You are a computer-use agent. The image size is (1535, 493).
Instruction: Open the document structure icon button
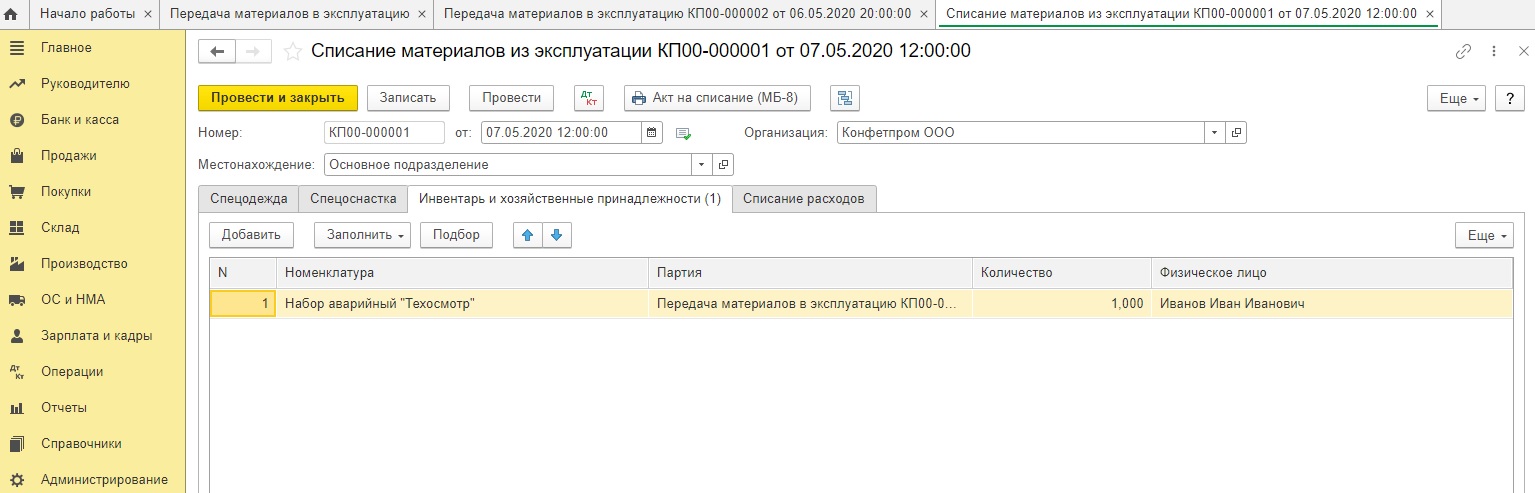[x=845, y=98]
